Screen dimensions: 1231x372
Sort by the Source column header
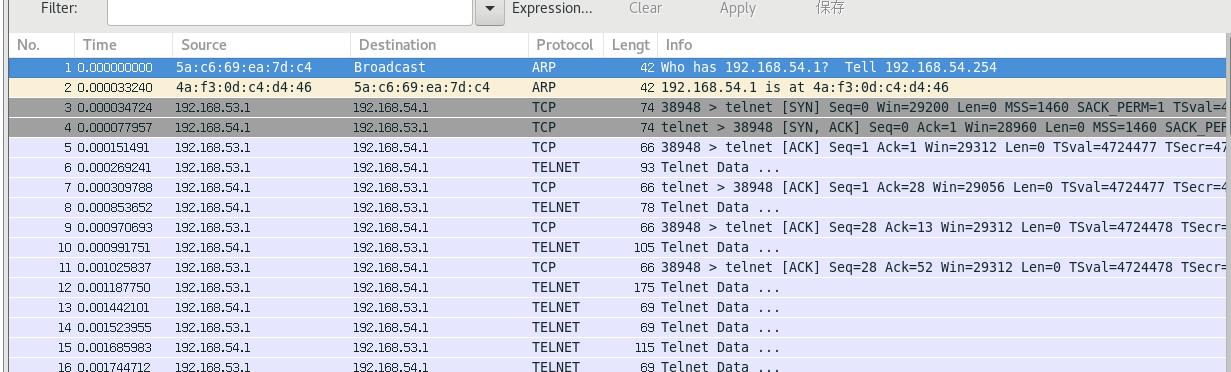(x=262, y=45)
